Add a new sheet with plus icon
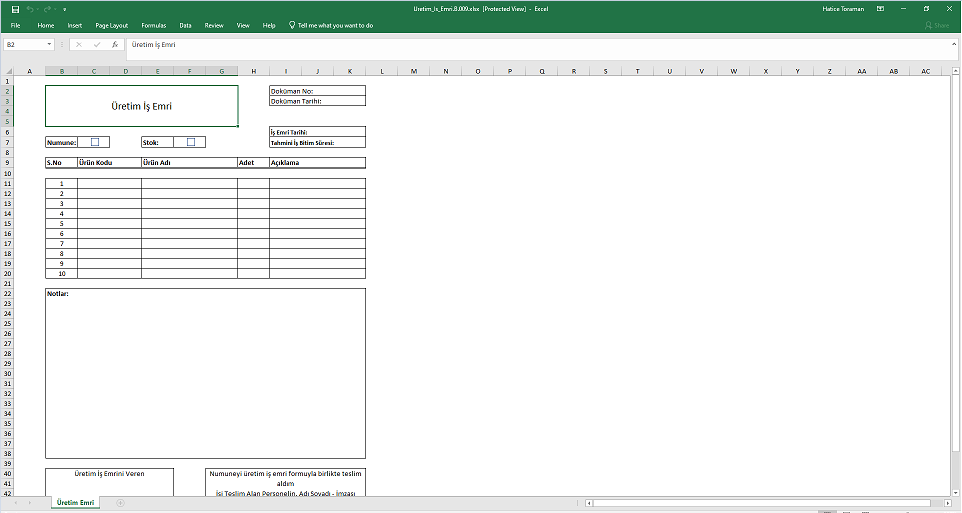The width and height of the screenshot is (962, 513). (x=120, y=503)
